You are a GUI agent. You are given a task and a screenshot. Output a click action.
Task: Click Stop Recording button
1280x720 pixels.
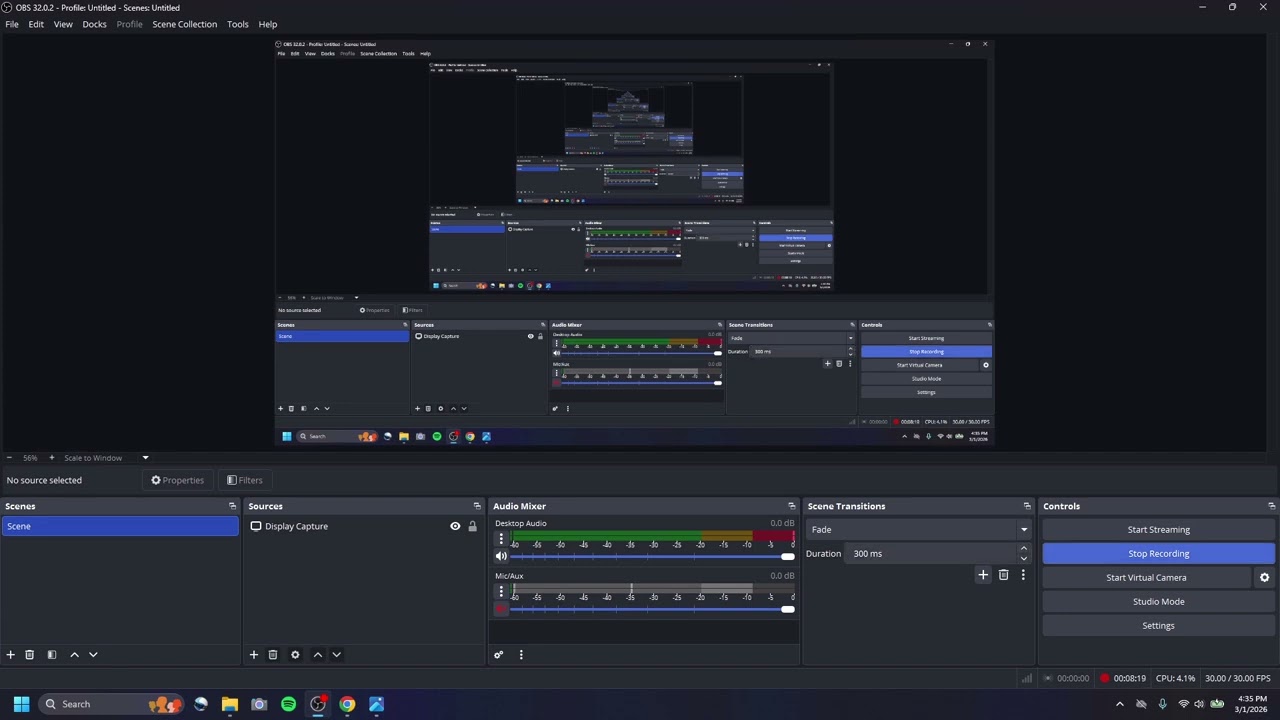click(x=1158, y=554)
